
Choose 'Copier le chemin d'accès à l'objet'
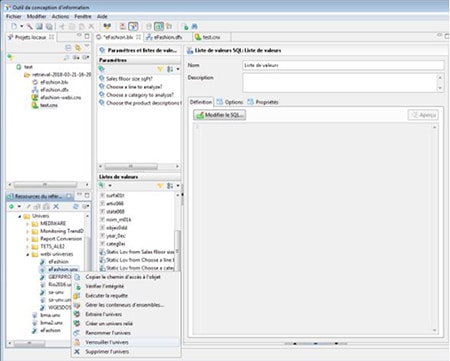coord(126,277)
